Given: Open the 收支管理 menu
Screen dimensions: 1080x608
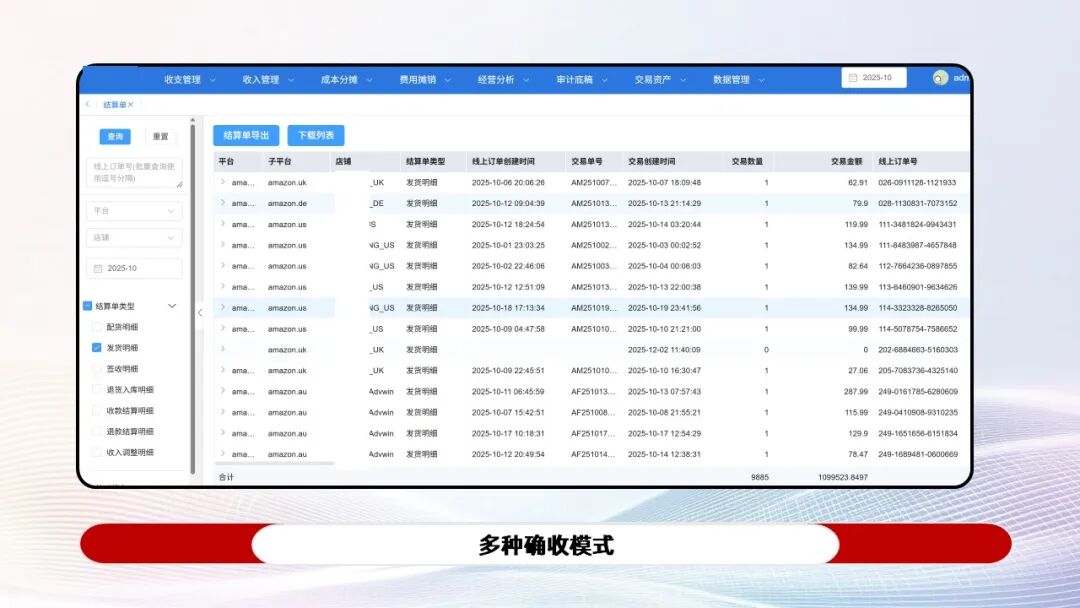Looking at the screenshot, I should 180,79.
